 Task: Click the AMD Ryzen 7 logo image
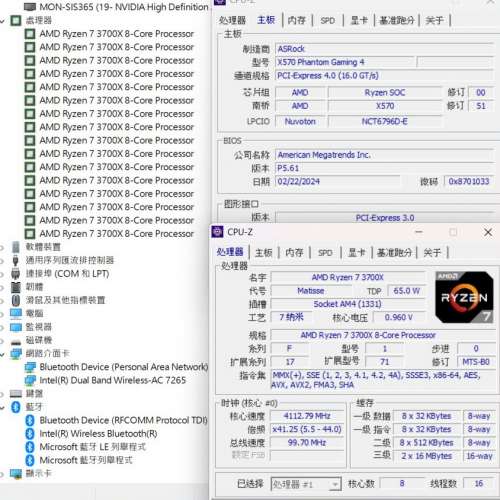[x=464, y=297]
